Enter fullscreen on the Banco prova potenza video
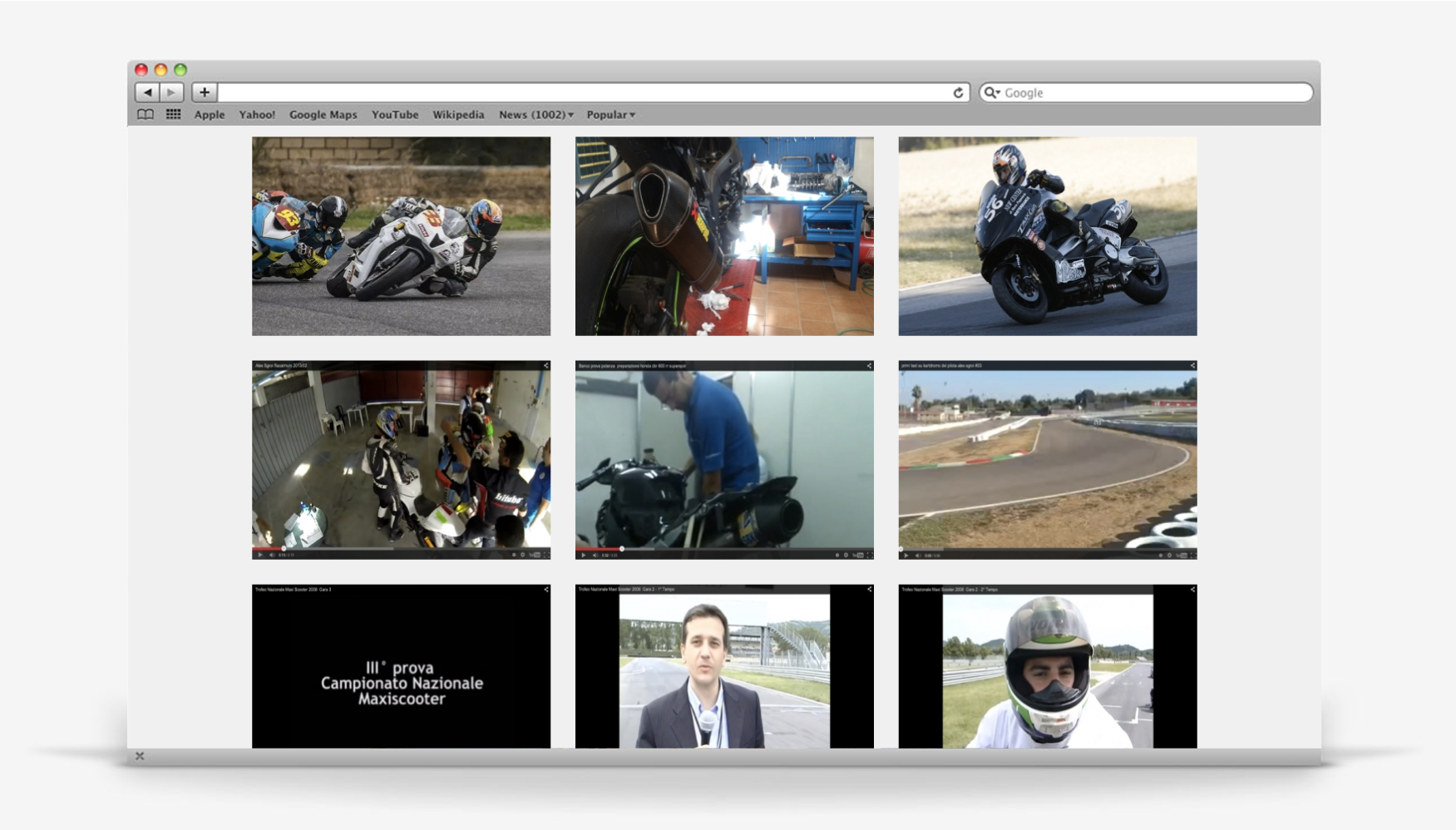The image size is (1456, 830). click(870, 555)
